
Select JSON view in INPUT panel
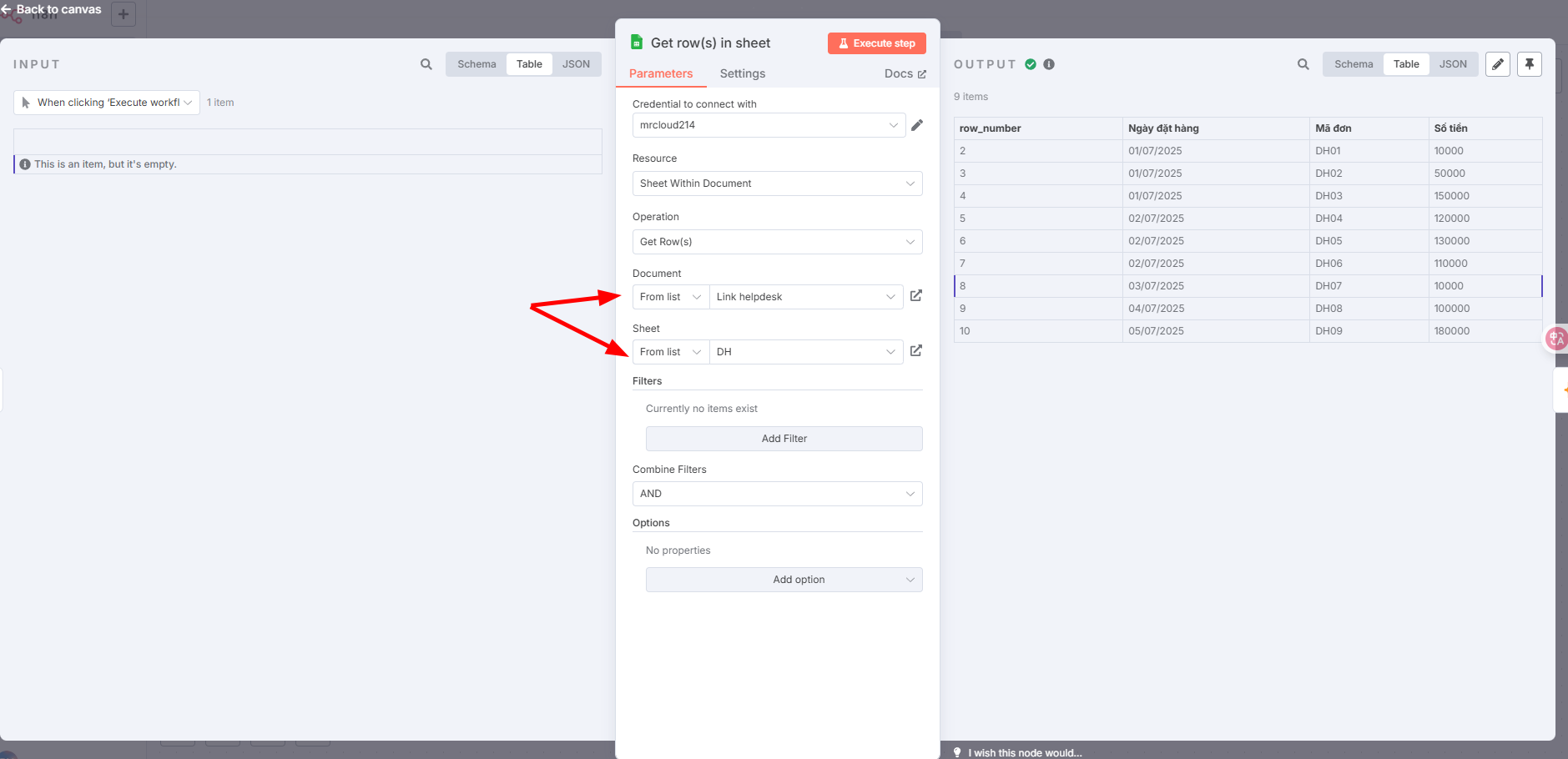[x=576, y=64]
